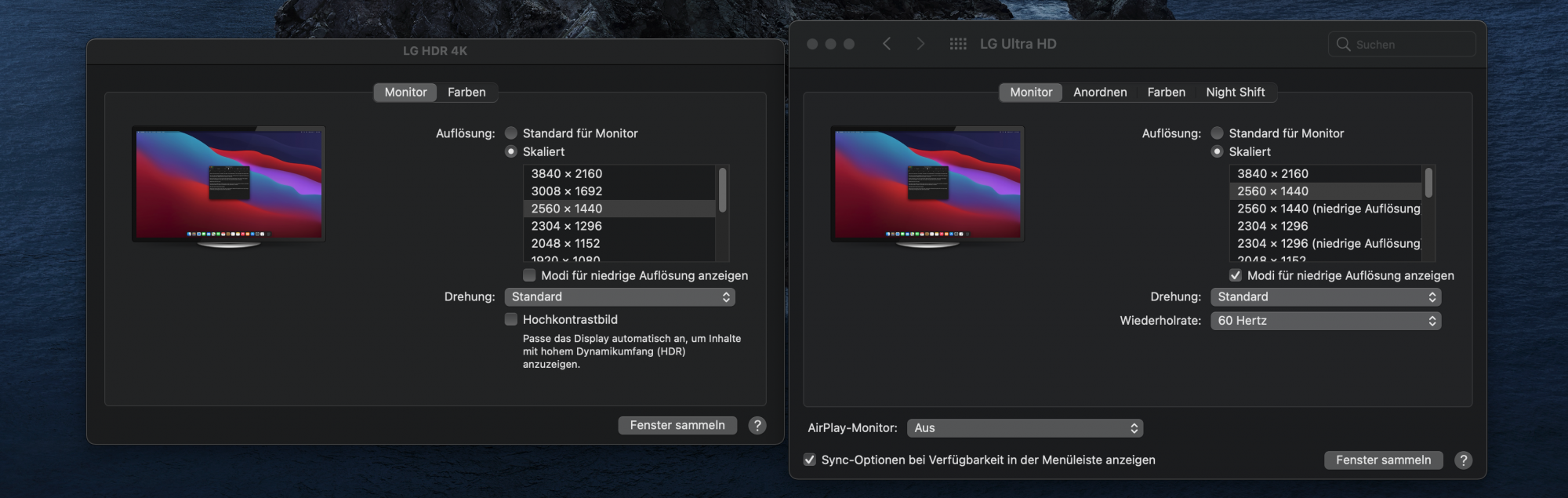This screenshot has width=1568, height=498.
Task: Select Skaliert radio in LG HDR 4K window
Action: 511,151
